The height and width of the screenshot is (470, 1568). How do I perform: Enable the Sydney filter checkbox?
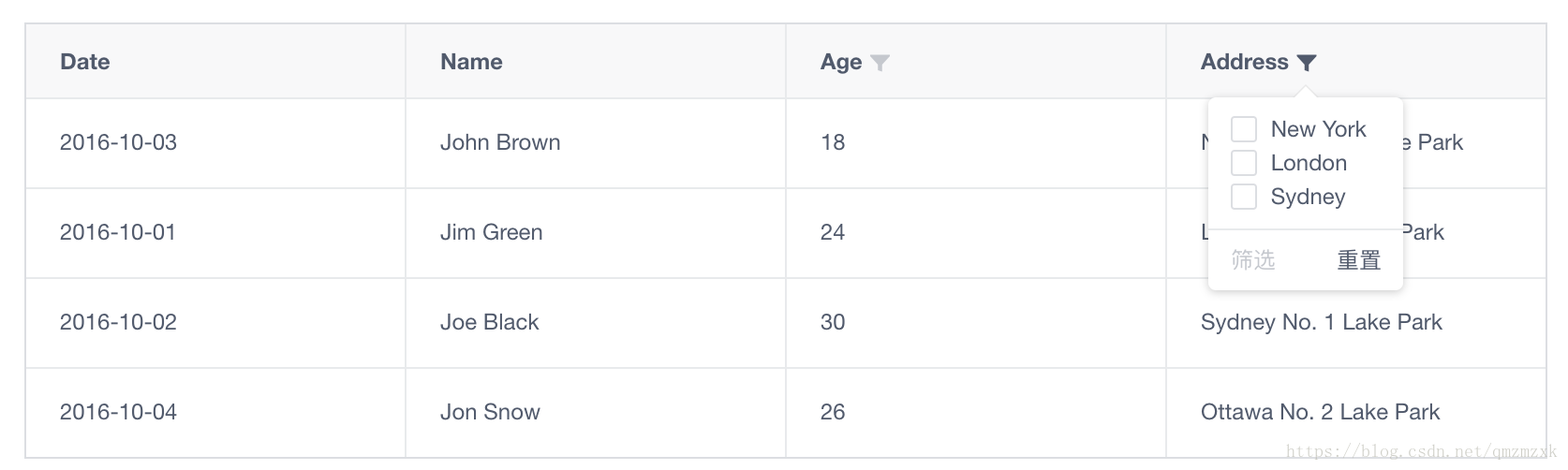(1243, 197)
